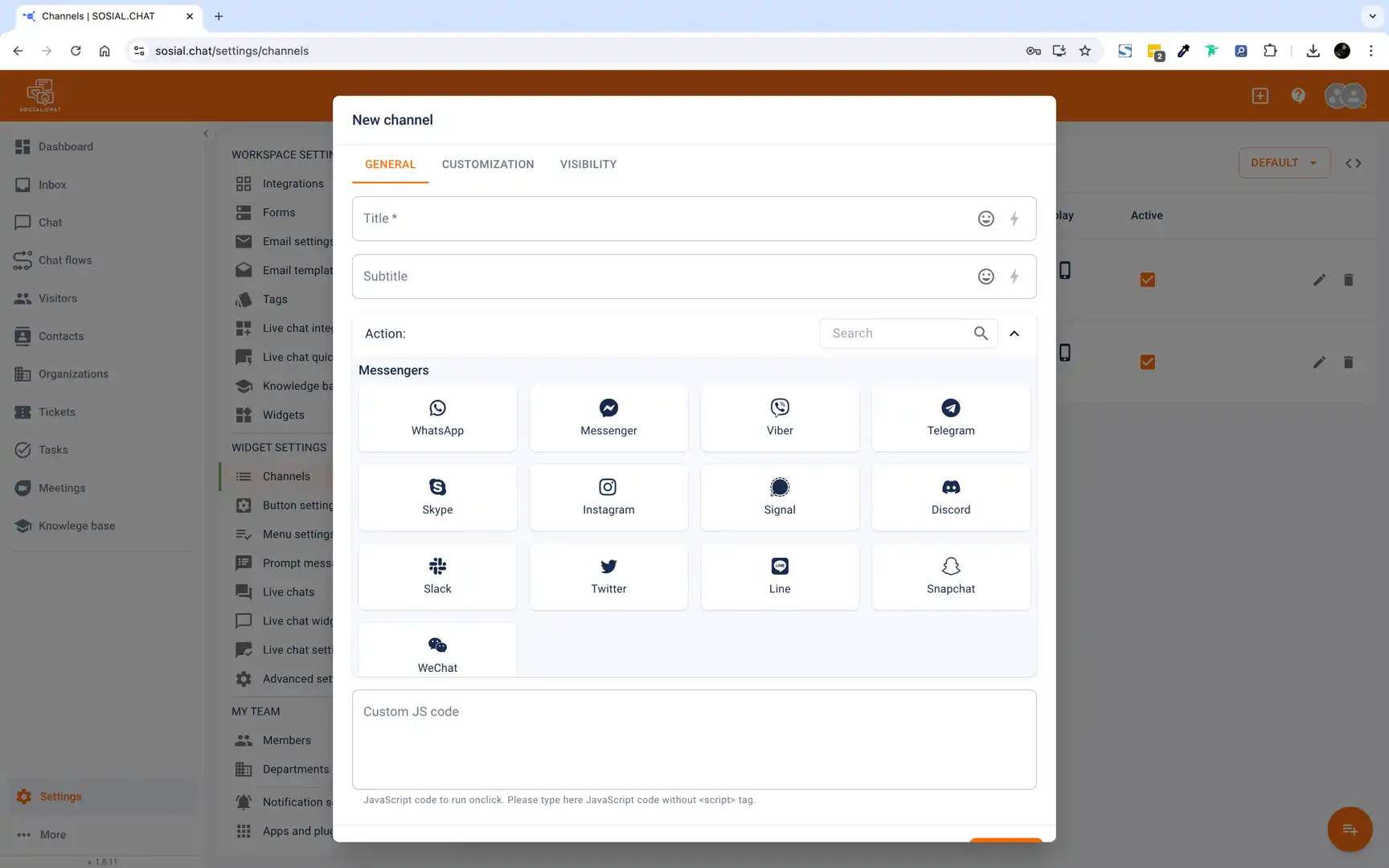This screenshot has width=1389, height=868.
Task: Select the Viber messenger action
Action: click(x=780, y=418)
